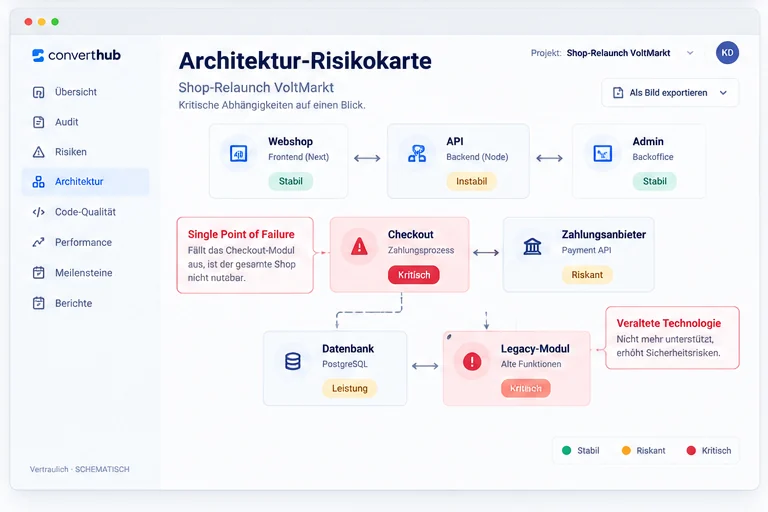
Task: Click the green macOS window button
Action: tap(55, 22)
